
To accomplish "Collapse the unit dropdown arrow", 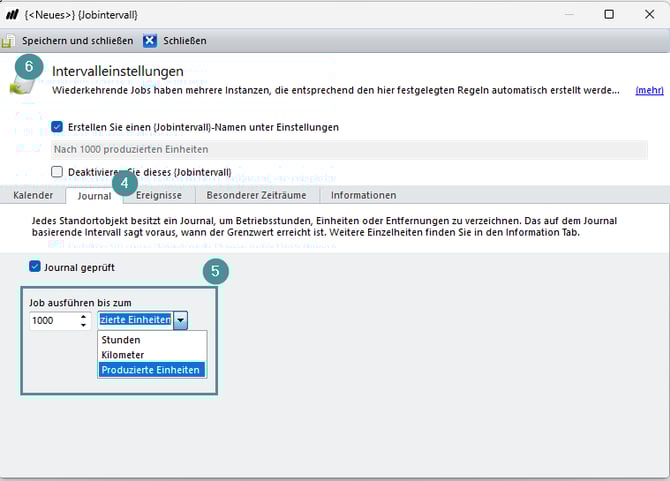I will (180, 321).
